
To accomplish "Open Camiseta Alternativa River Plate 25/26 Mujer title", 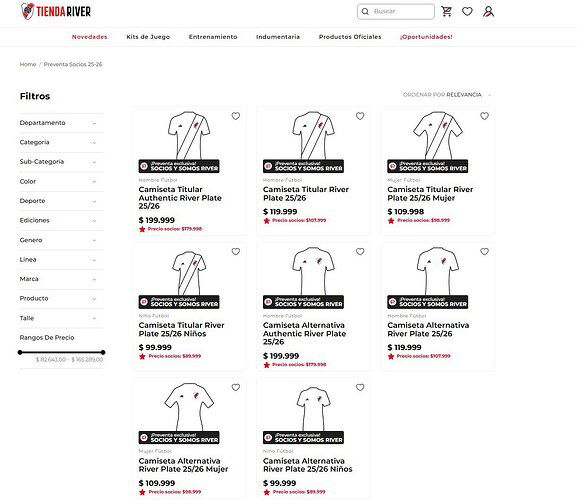I will coord(183,465).
